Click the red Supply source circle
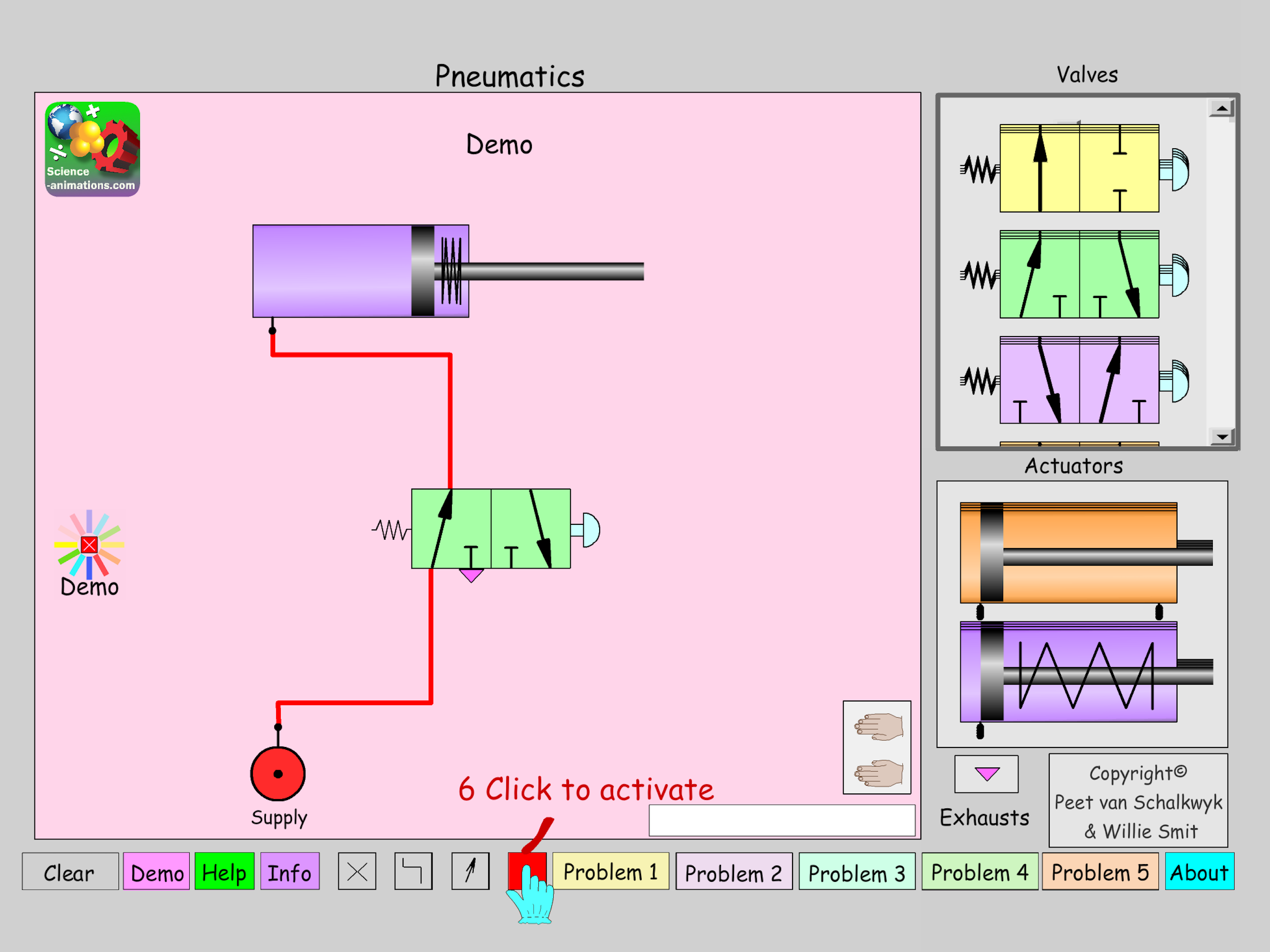Viewport: 1270px width, 952px height. pos(278,773)
